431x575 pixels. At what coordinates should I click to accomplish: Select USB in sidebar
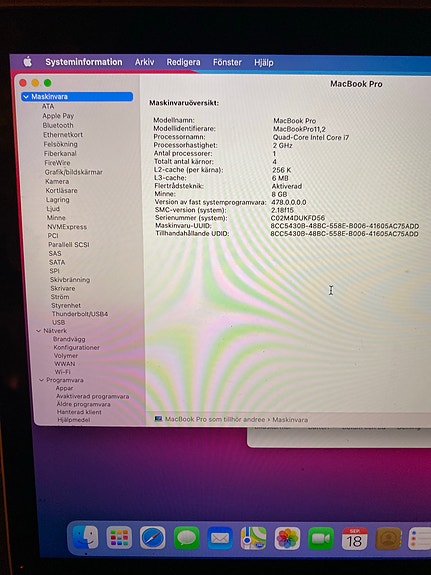tap(59, 322)
